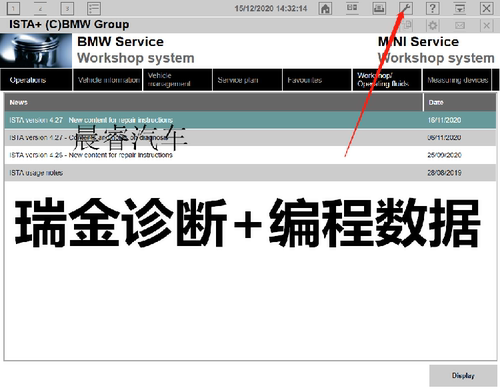Select the 'ISTA usage notes' row

[250, 173]
